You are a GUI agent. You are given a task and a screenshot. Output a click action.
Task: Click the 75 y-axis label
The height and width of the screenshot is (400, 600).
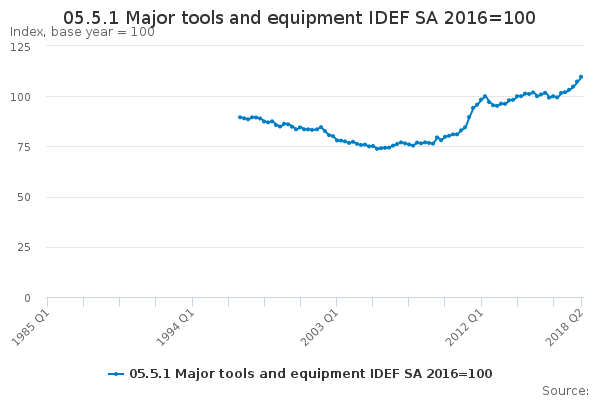pyautogui.click(x=24, y=147)
